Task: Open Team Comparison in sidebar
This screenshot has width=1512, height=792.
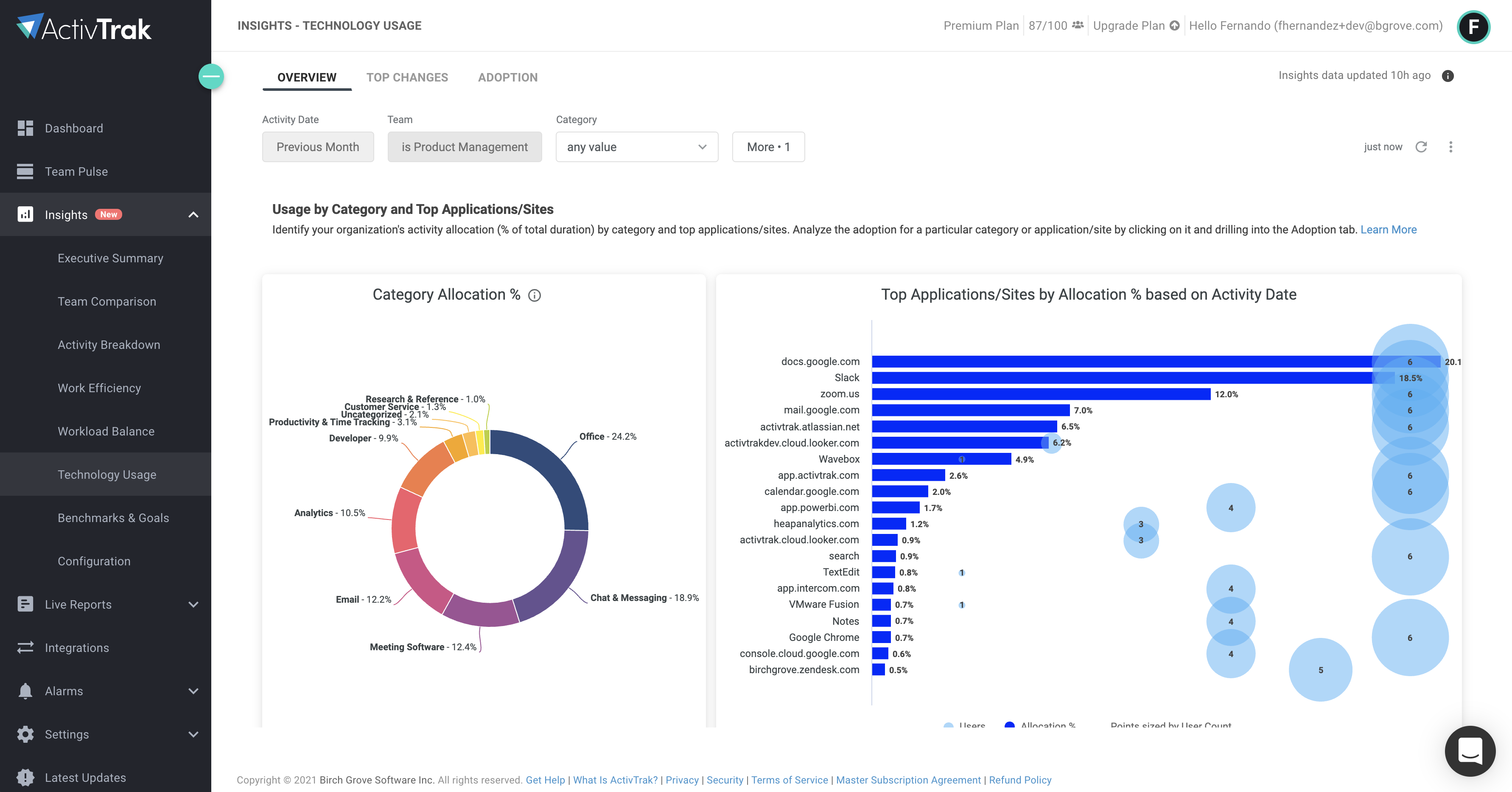Action: point(107,301)
